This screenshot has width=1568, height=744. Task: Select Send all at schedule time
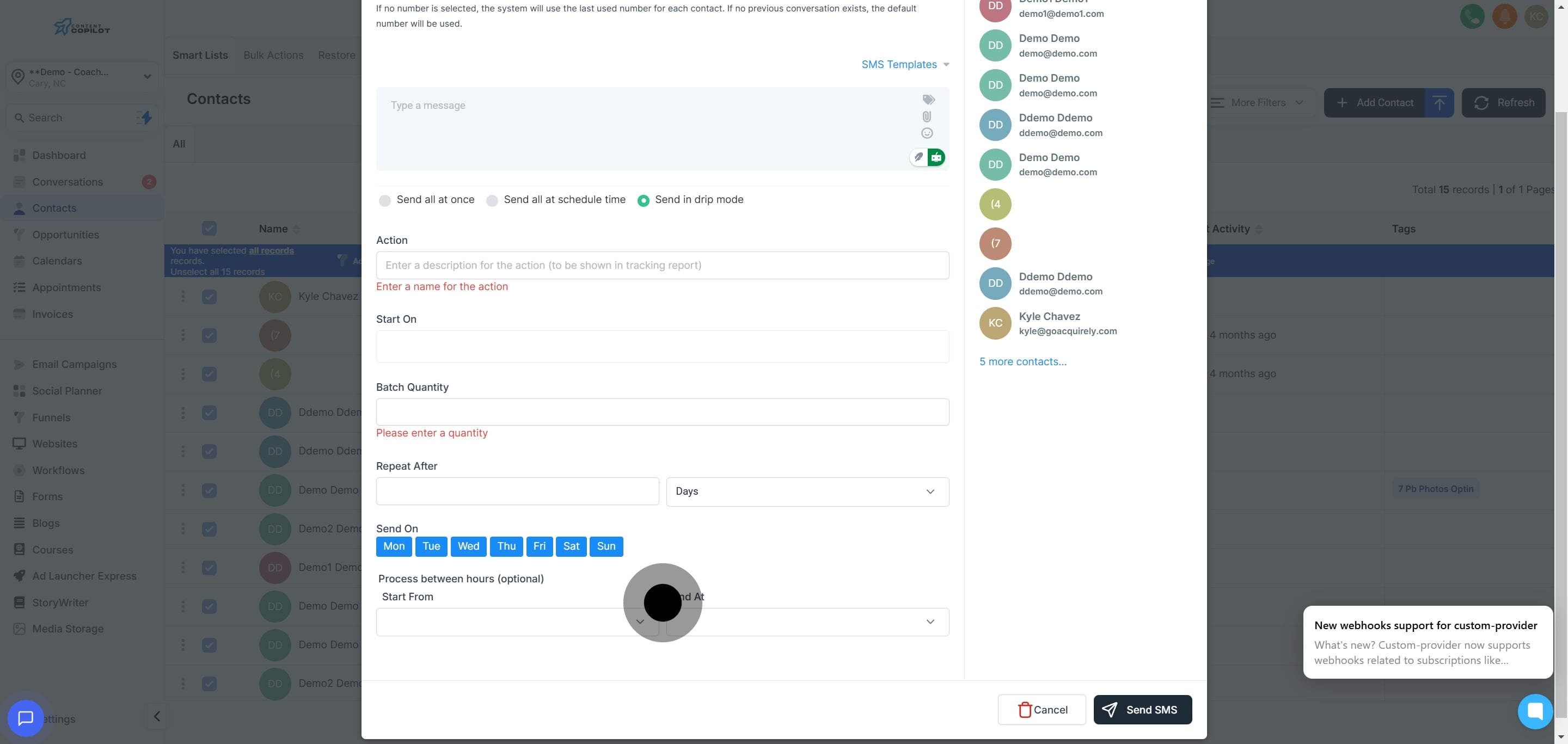[492, 201]
